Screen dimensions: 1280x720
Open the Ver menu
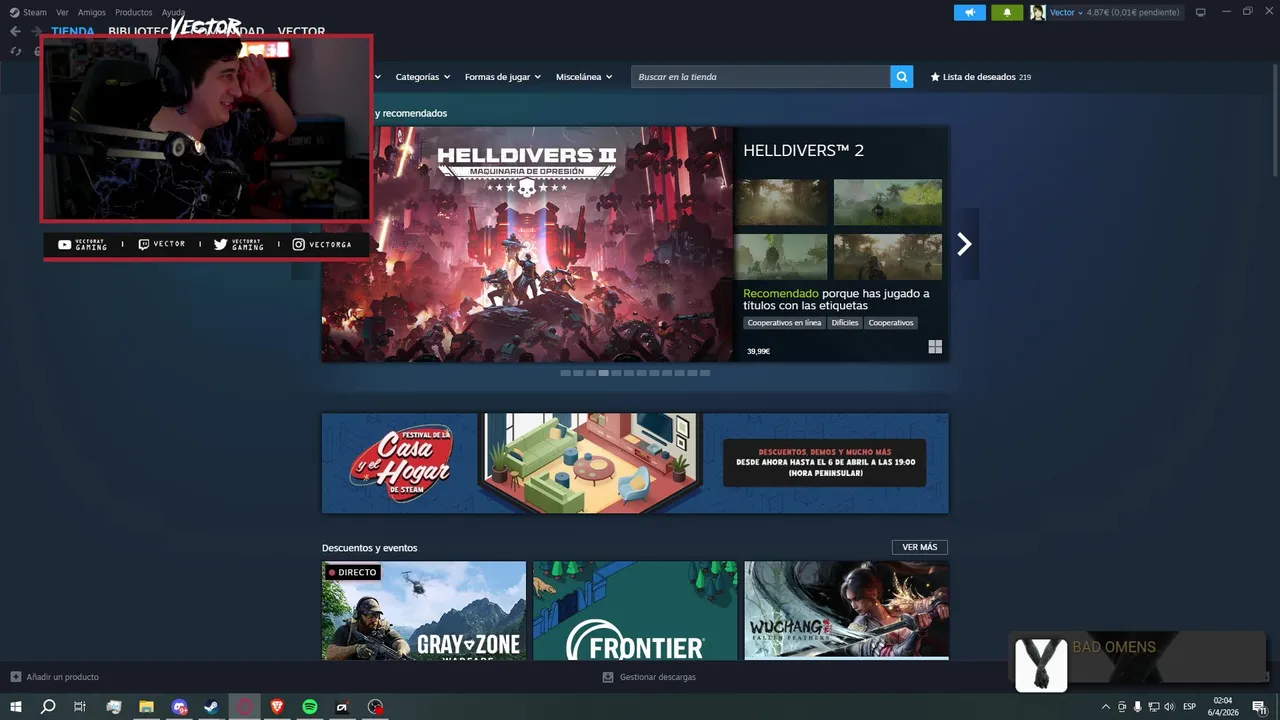pos(63,12)
